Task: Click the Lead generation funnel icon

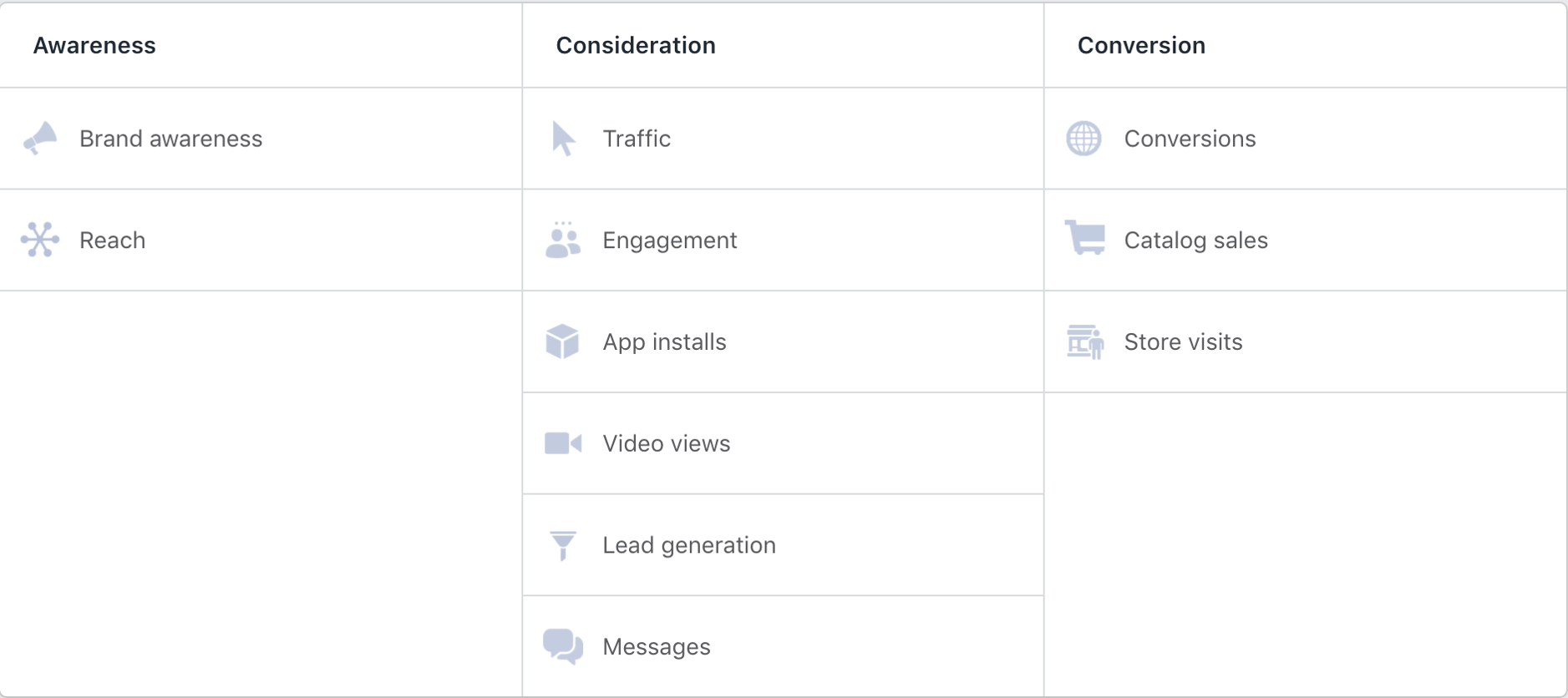Action: [x=563, y=545]
